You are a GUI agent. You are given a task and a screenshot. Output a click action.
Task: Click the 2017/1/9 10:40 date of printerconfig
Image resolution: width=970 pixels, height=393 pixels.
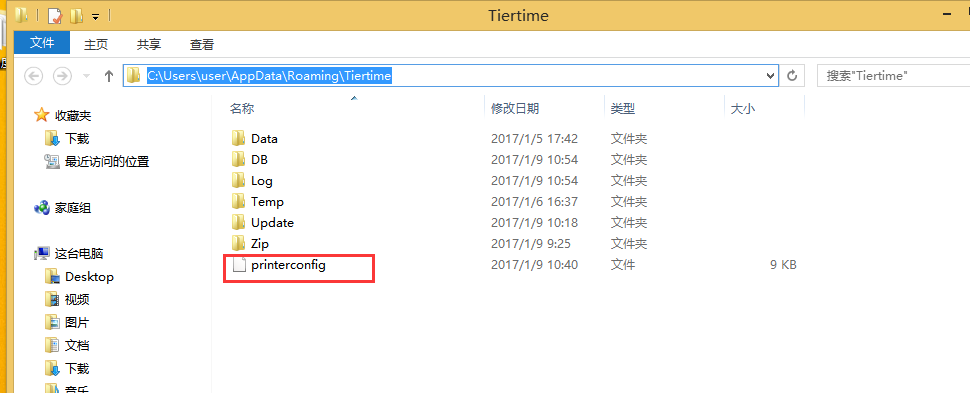click(x=534, y=265)
